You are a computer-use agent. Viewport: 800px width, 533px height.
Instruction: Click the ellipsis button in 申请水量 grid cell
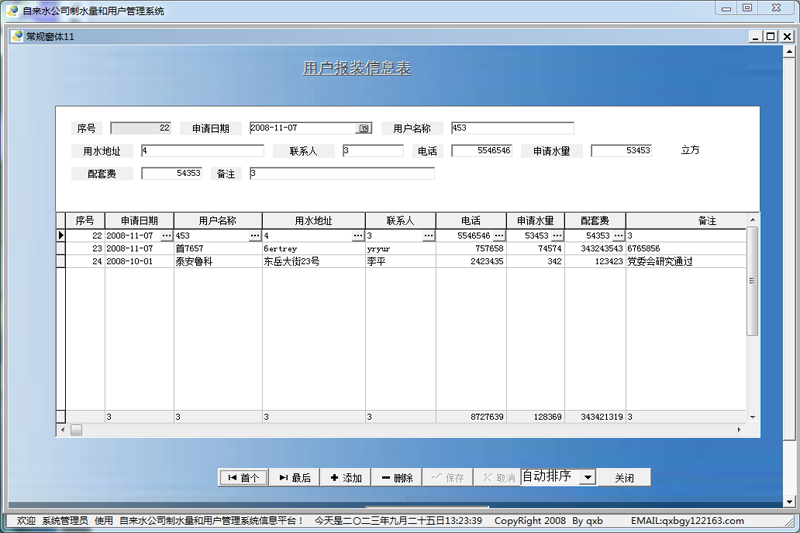pos(558,236)
